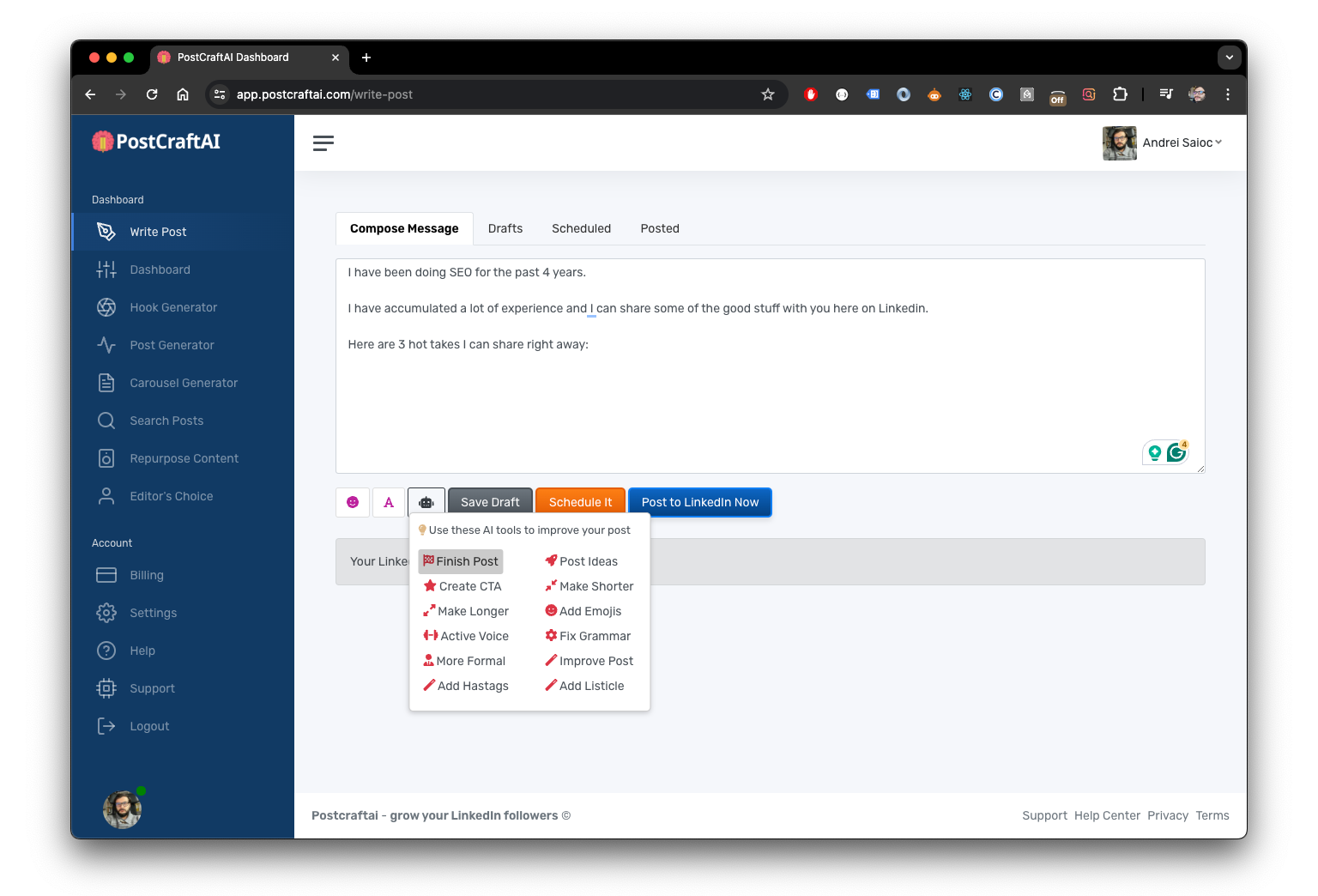Open the hamburger sidebar menu icon
This screenshot has height=896, width=1318.
click(323, 143)
